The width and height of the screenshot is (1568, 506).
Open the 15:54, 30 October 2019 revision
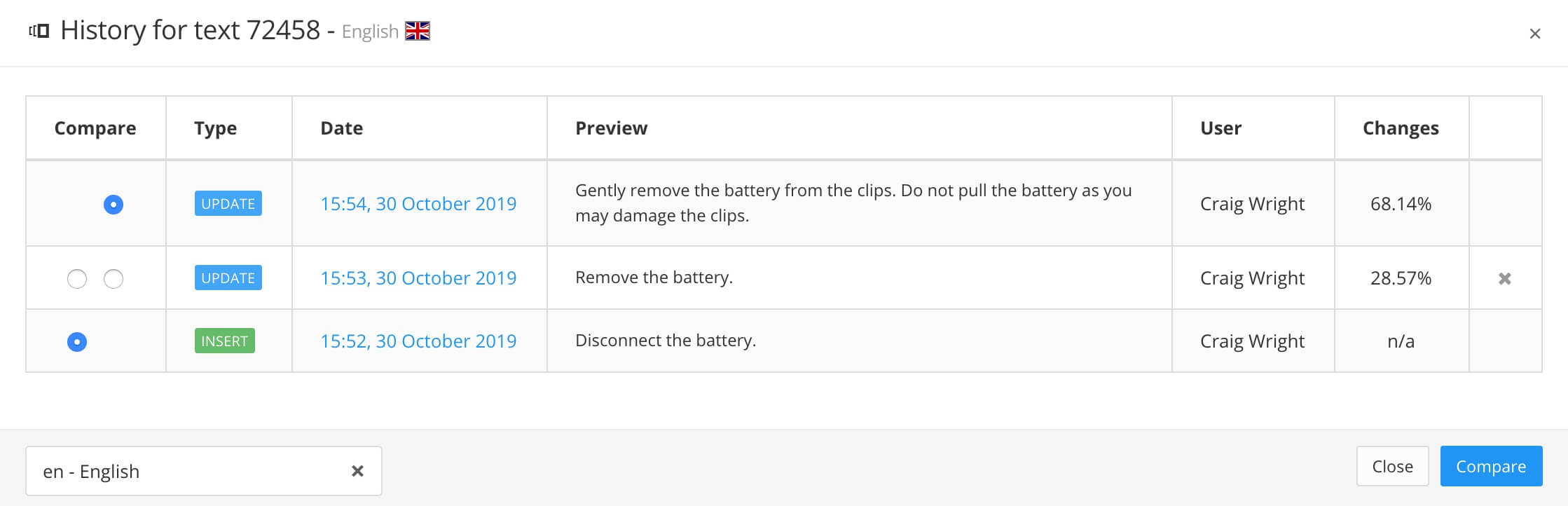418,204
